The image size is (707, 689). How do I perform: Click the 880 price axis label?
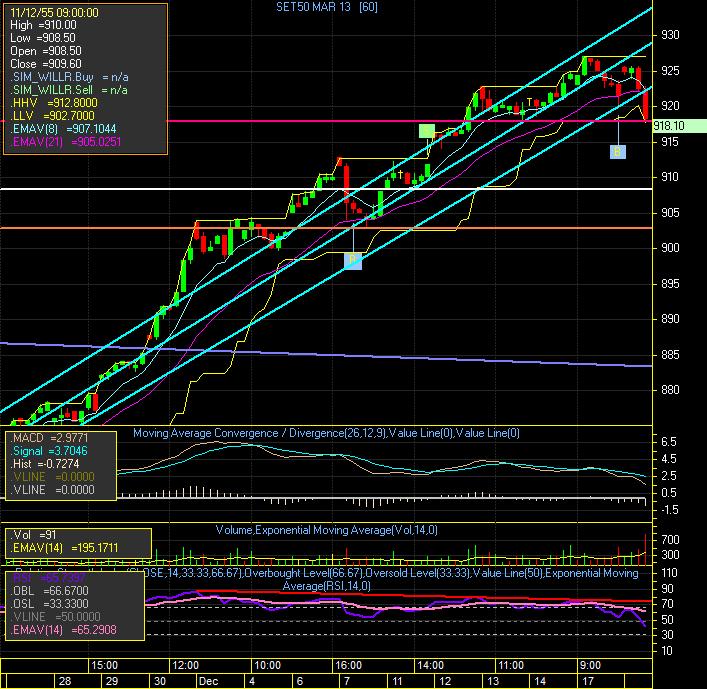tap(670, 390)
